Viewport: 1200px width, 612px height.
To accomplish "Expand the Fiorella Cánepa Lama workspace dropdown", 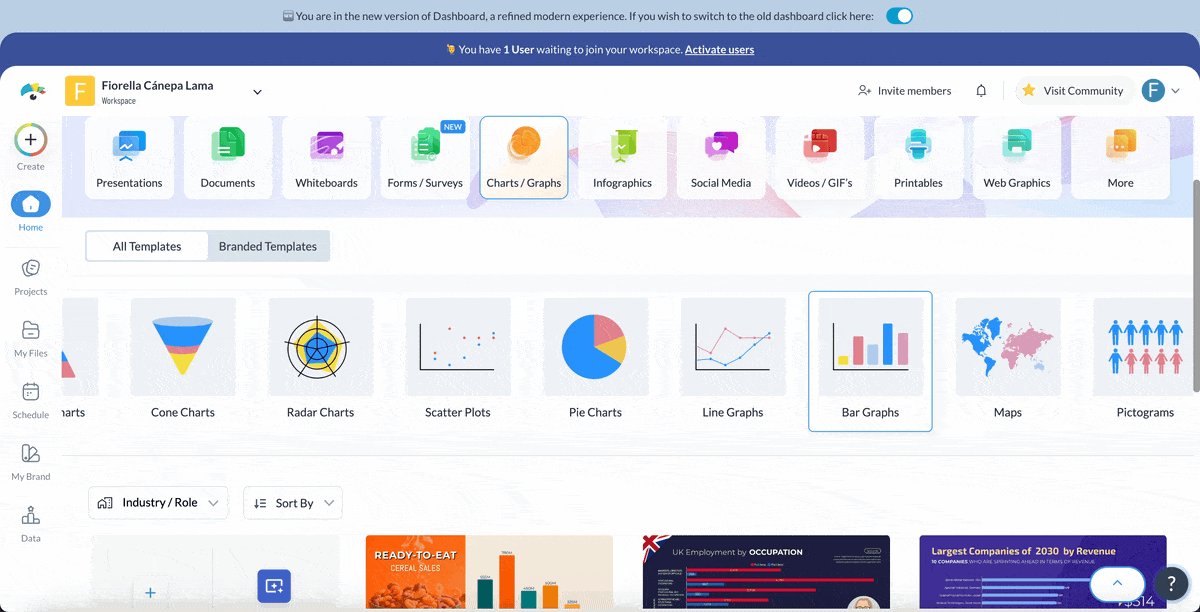I will (257, 90).
